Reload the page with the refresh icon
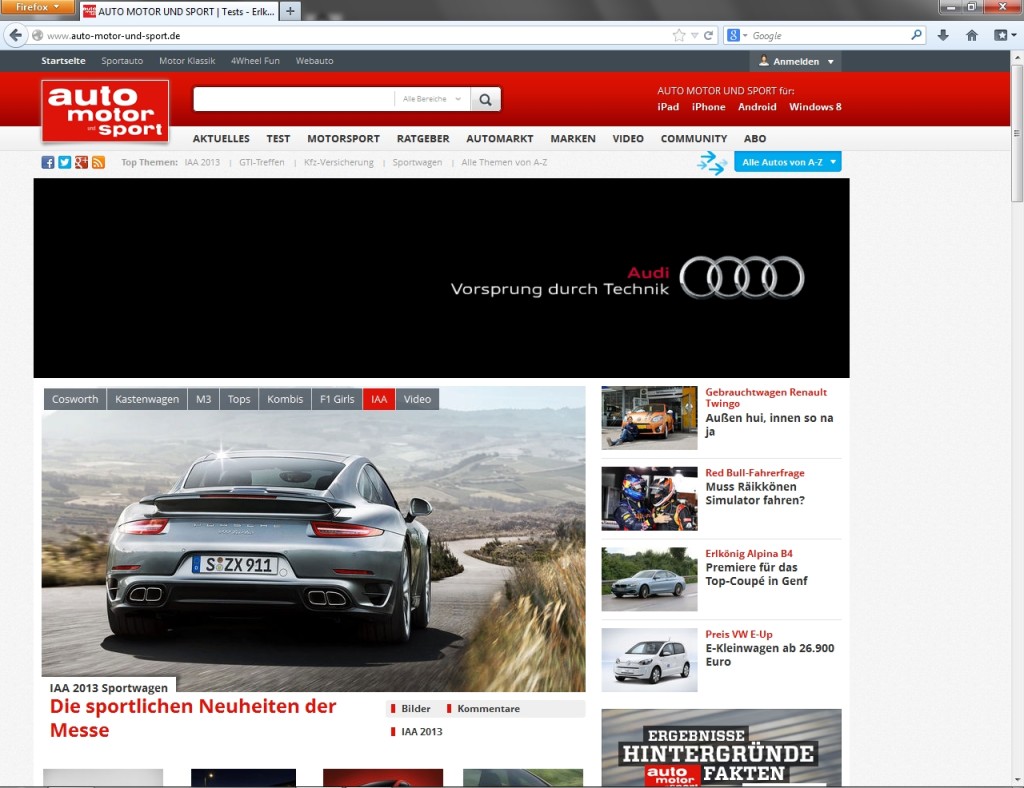Image resolution: width=1024 pixels, height=788 pixels. tap(708, 35)
